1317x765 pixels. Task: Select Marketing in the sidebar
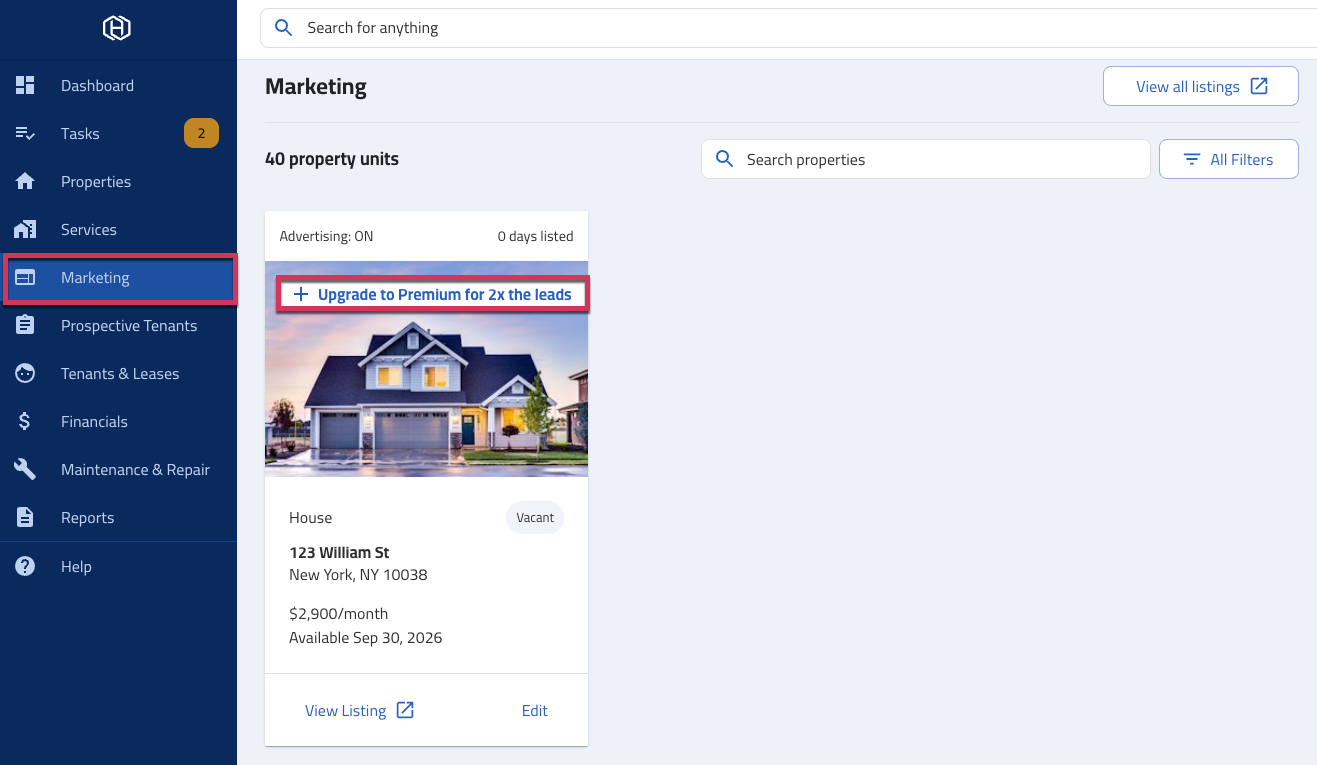(x=118, y=278)
